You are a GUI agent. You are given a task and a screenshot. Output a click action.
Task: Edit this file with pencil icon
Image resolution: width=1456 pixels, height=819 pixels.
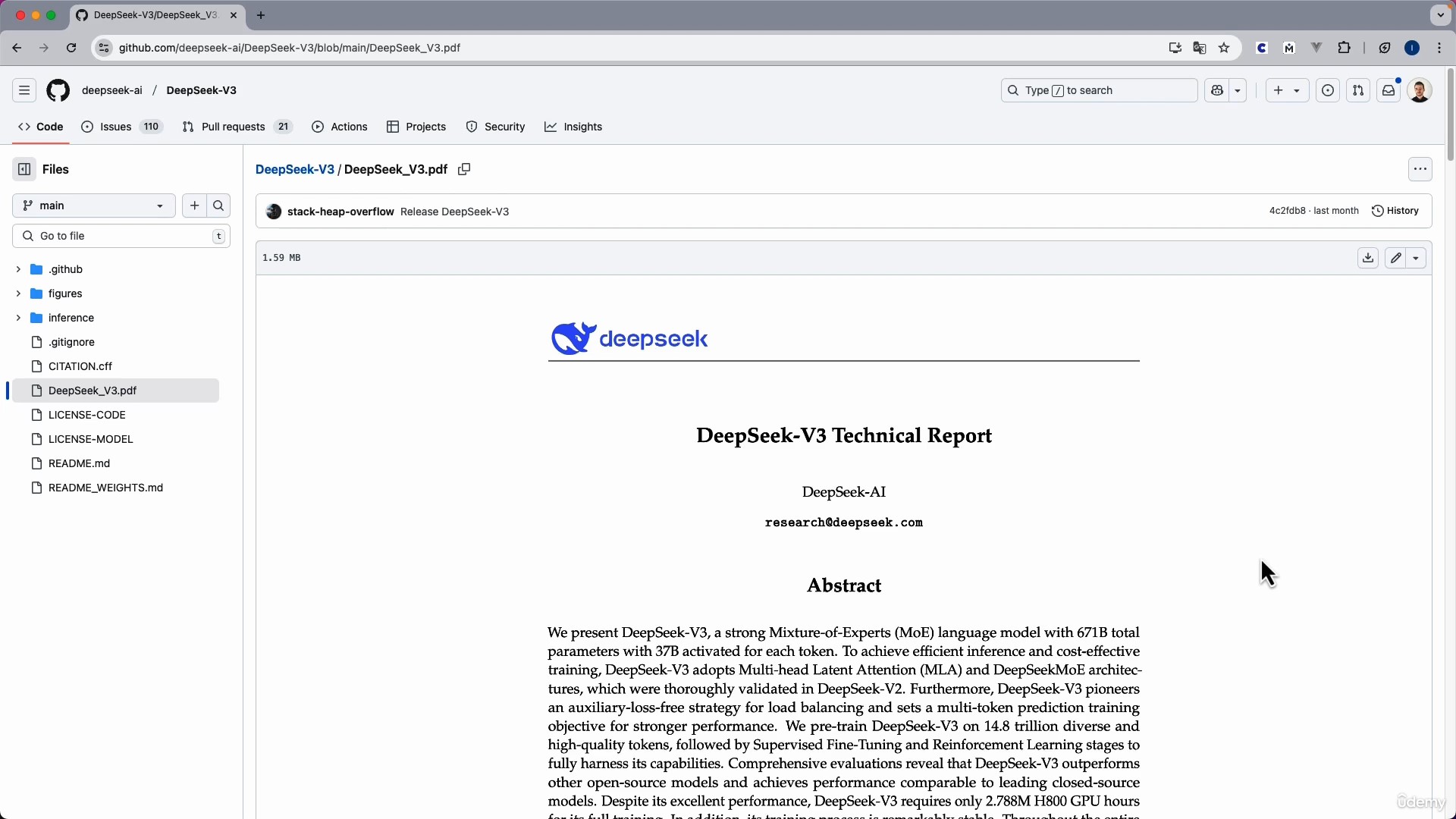pyautogui.click(x=1395, y=258)
